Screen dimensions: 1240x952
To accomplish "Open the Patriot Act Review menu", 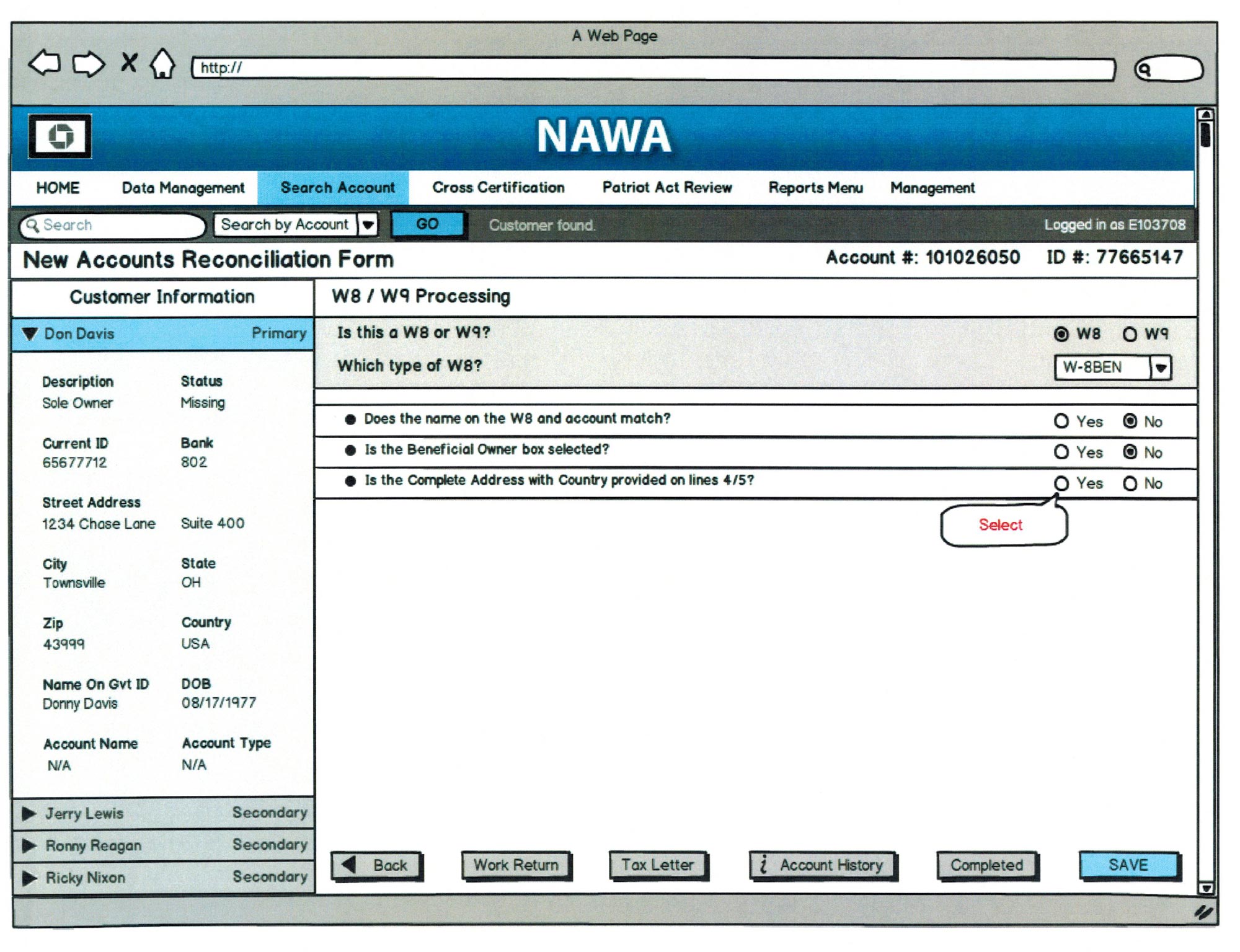I will [x=667, y=188].
